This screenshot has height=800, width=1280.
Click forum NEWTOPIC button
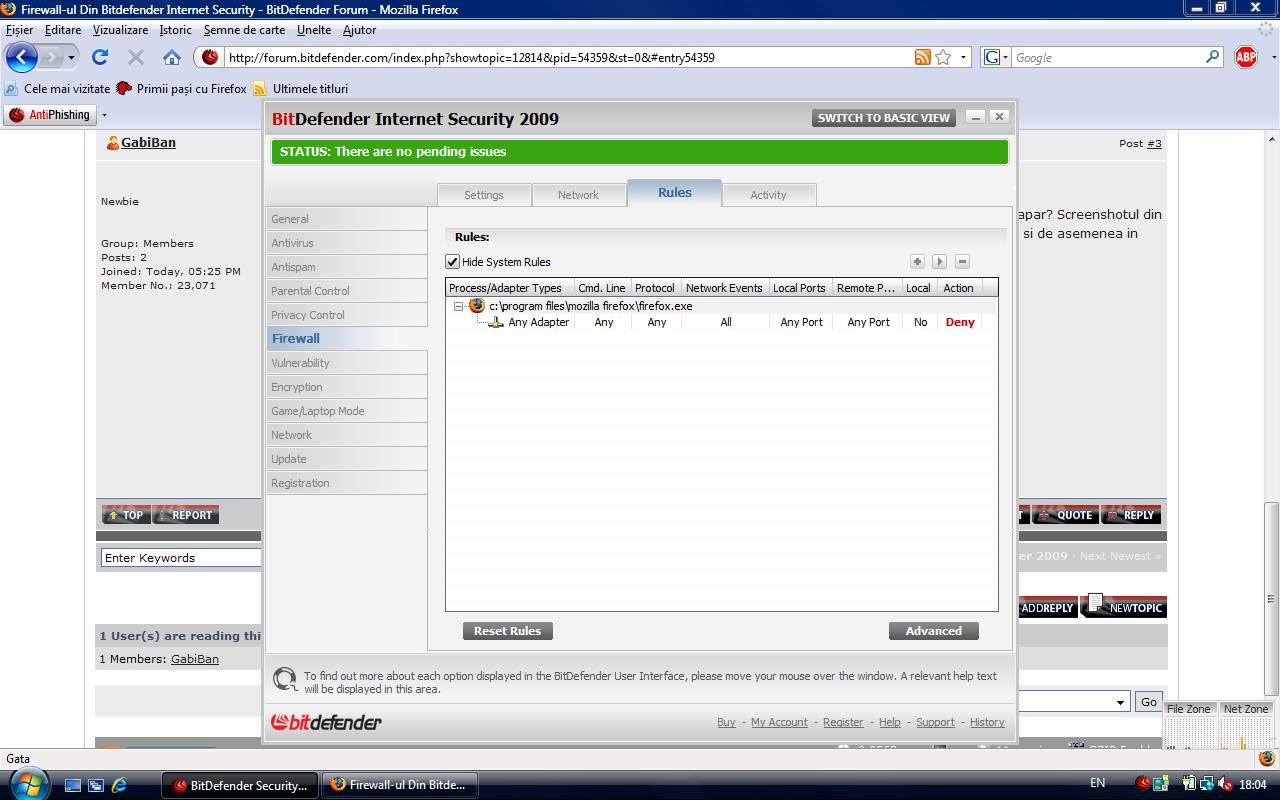[x=1125, y=606]
